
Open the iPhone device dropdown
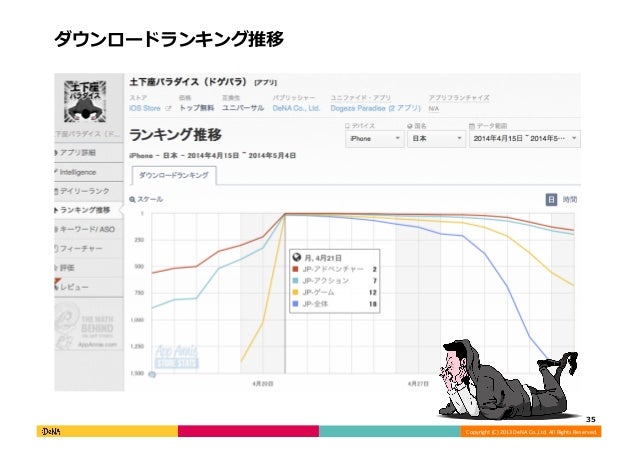point(374,138)
